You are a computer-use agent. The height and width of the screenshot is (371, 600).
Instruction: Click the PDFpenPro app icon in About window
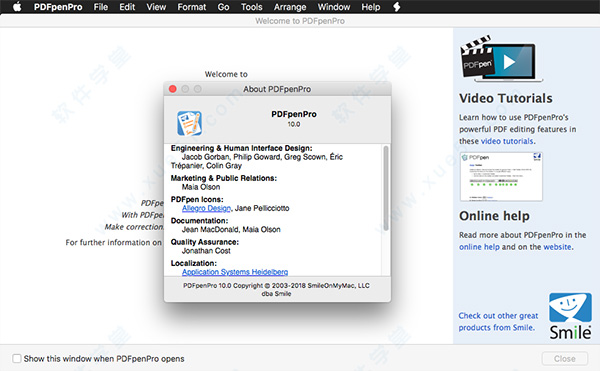(189, 123)
